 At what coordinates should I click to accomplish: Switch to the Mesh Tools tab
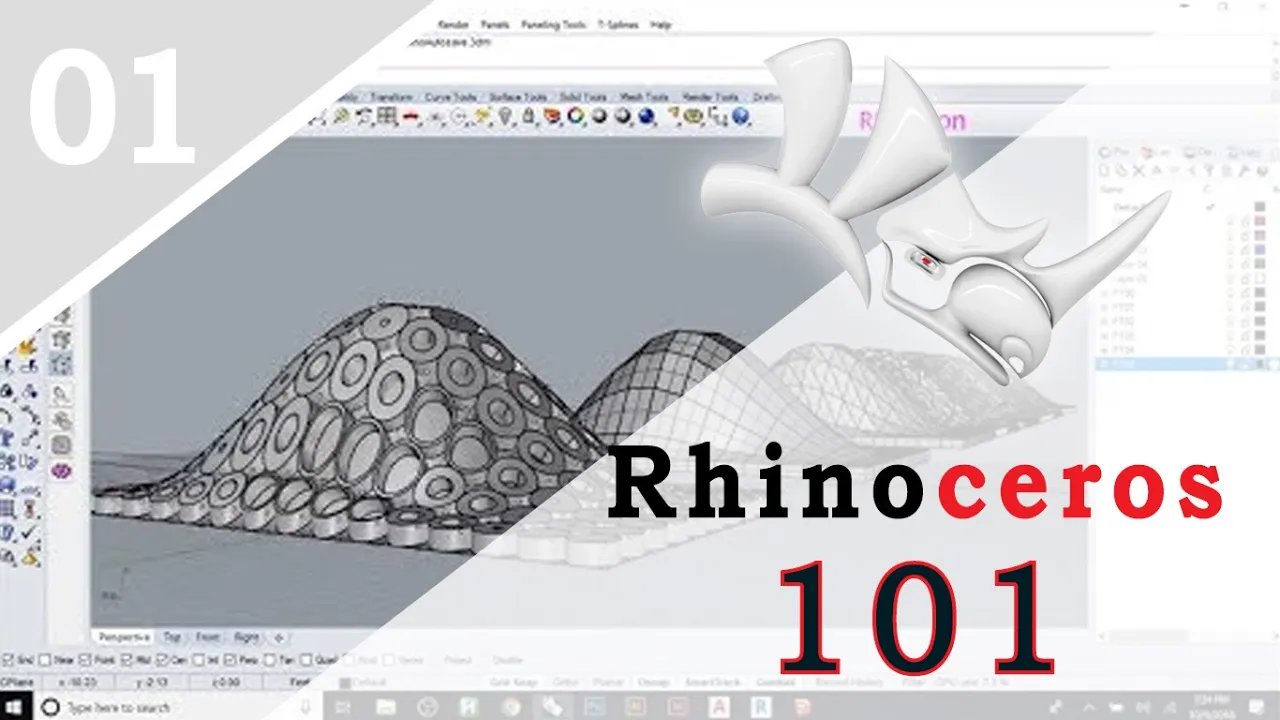pyautogui.click(x=644, y=97)
